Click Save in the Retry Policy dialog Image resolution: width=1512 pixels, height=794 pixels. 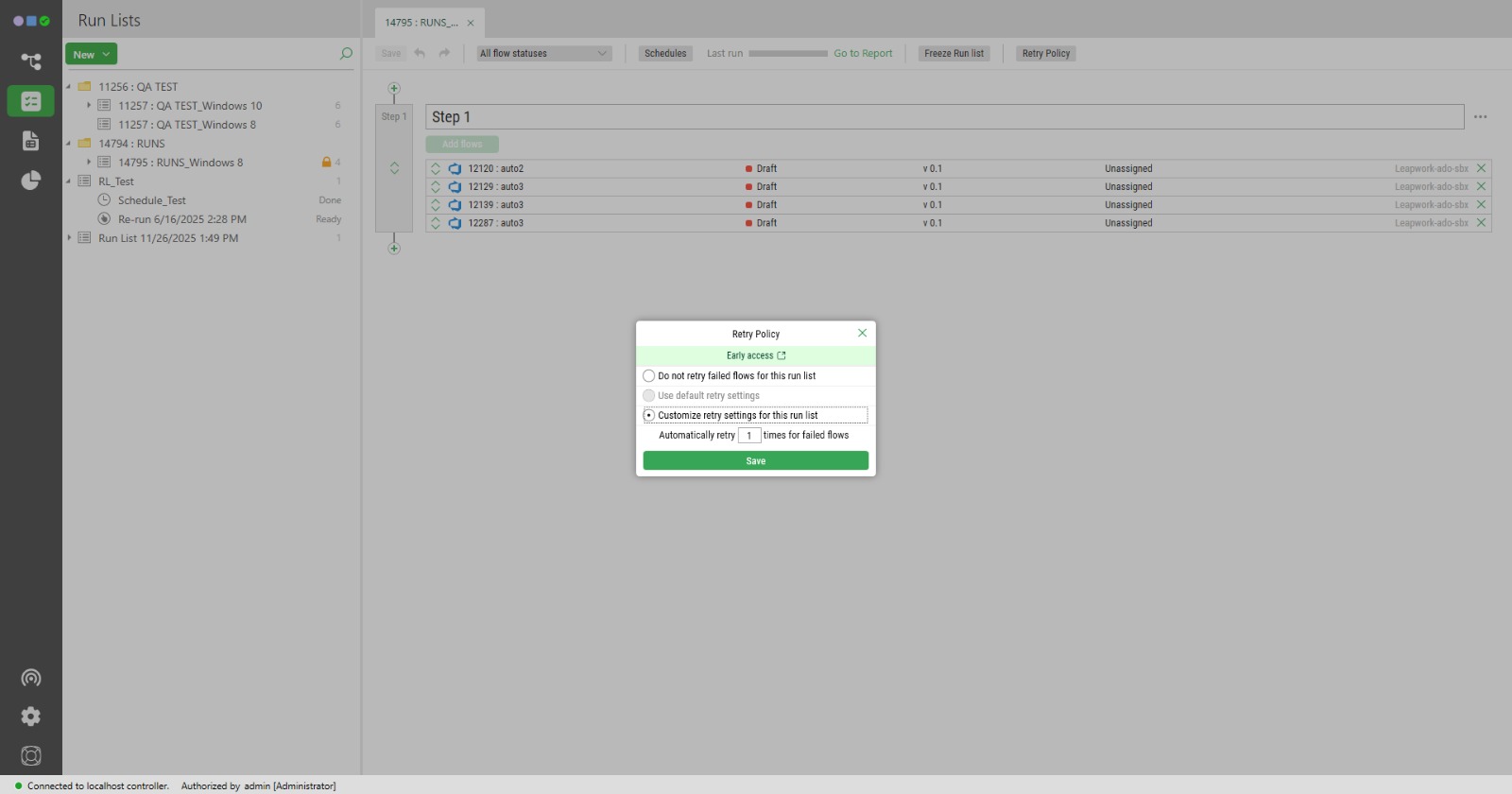click(x=755, y=461)
